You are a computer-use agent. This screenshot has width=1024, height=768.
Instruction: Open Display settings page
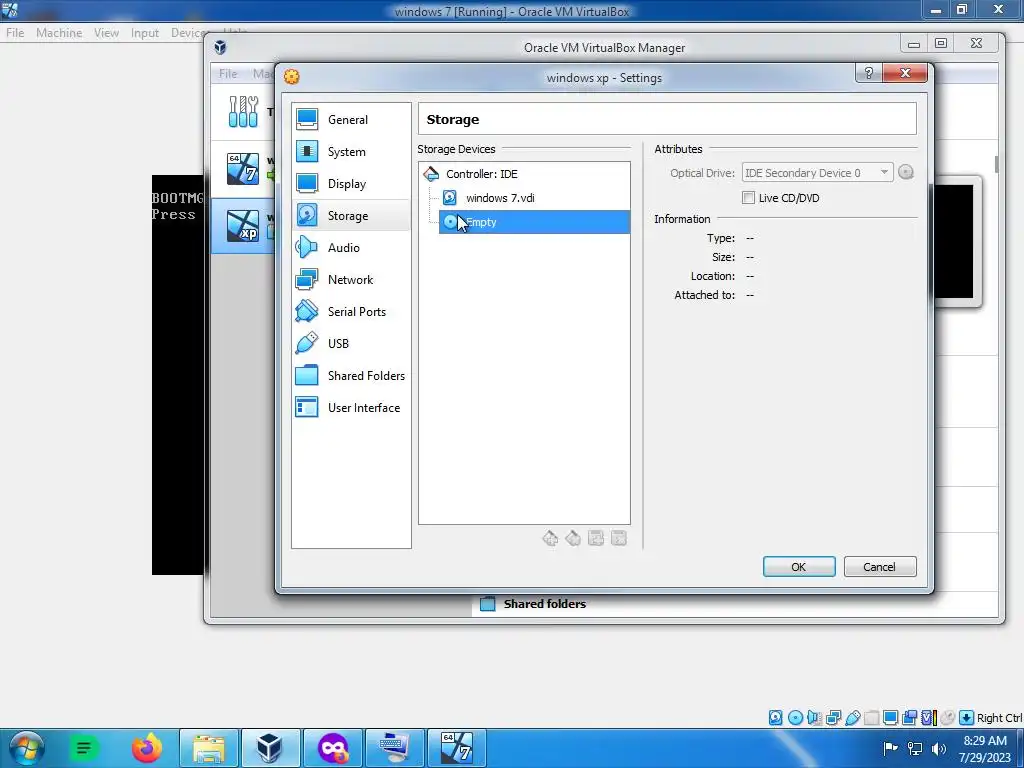[x=351, y=184]
